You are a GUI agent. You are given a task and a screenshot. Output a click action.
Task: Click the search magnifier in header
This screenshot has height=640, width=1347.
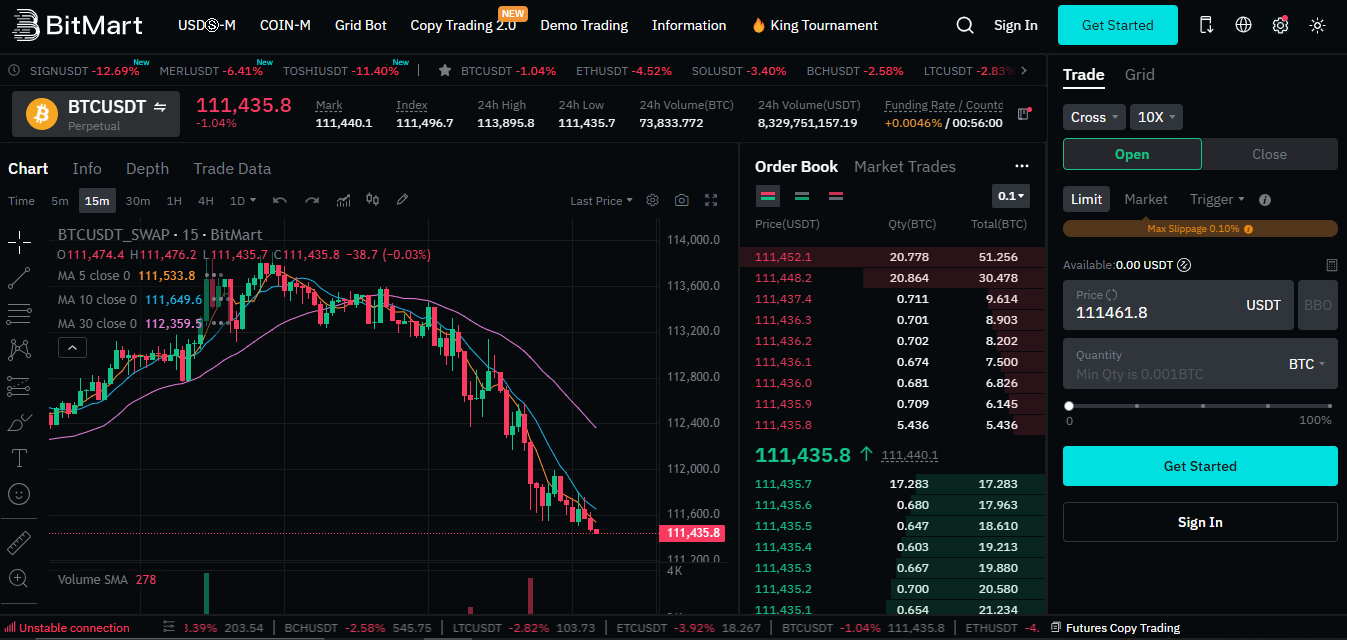pos(964,25)
